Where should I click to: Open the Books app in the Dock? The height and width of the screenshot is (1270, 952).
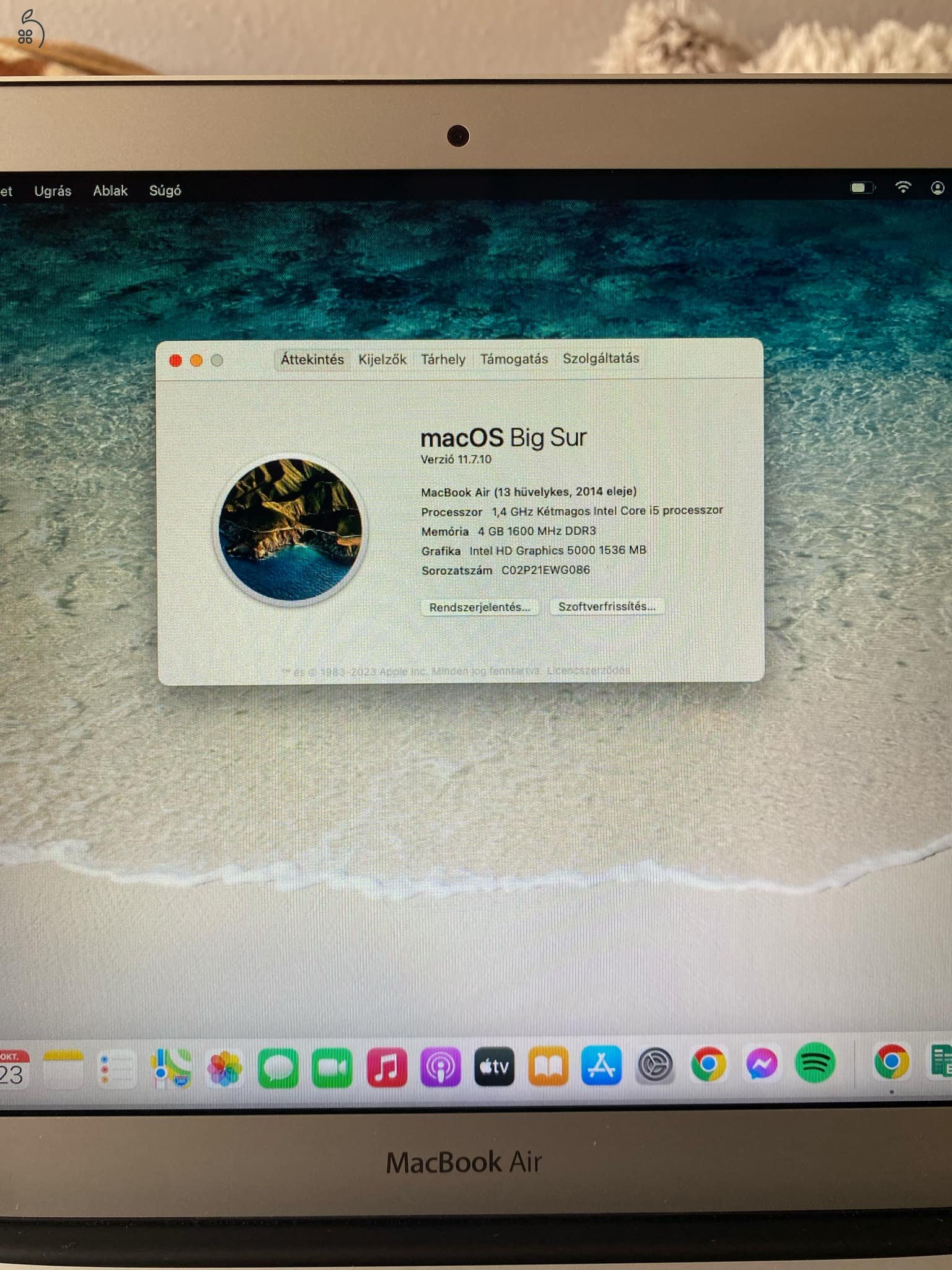point(548,1067)
